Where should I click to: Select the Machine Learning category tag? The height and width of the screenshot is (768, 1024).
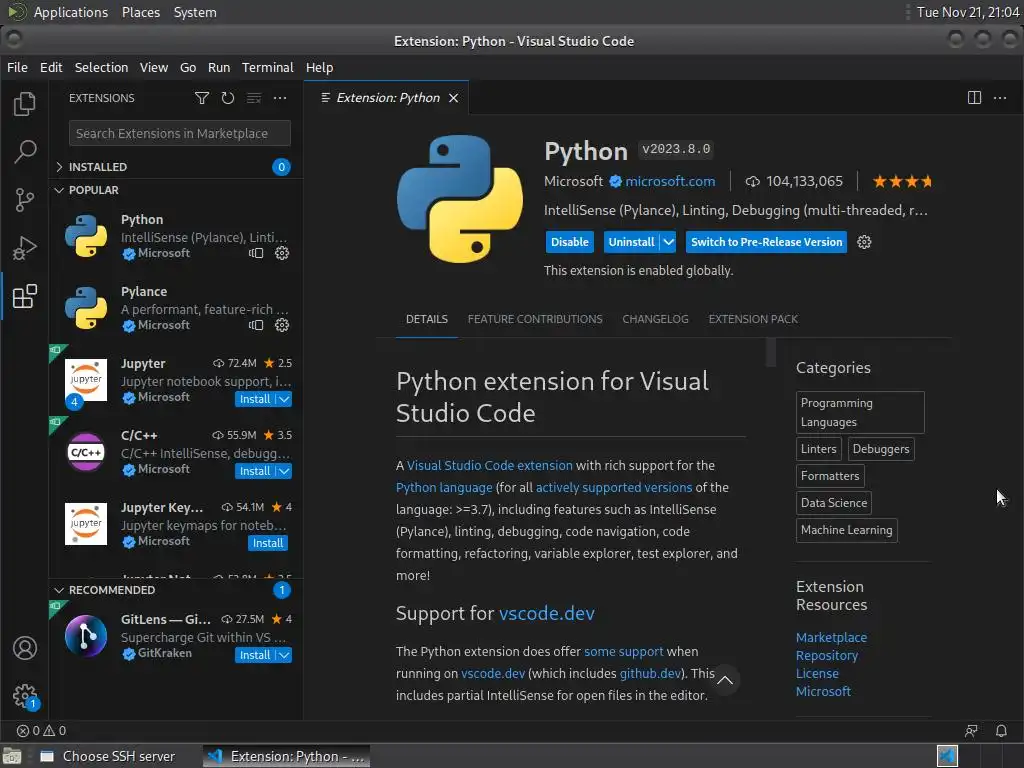tap(846, 530)
